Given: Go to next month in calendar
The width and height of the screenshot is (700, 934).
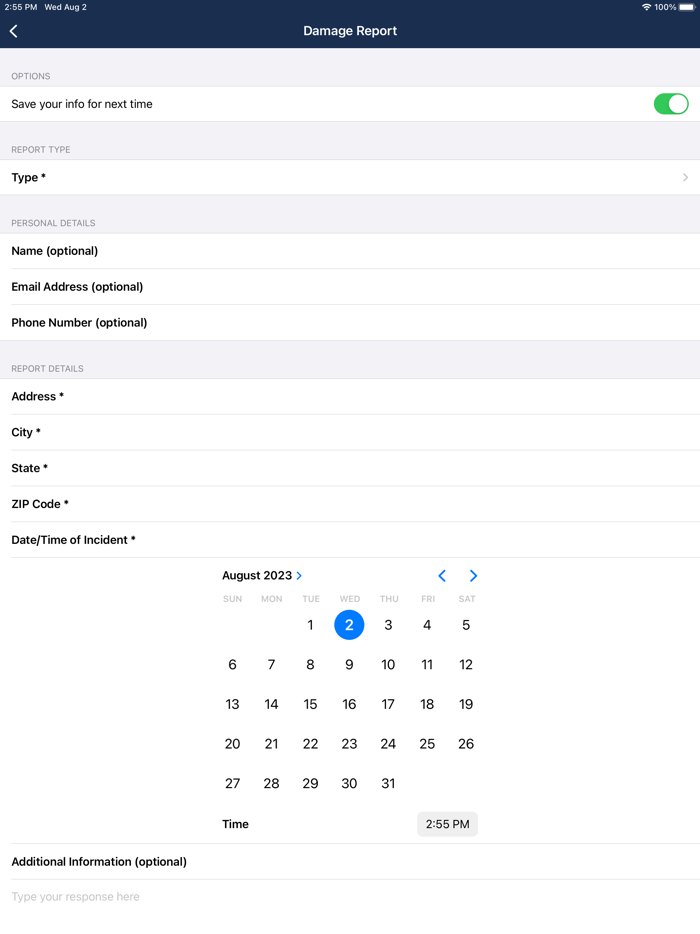Looking at the screenshot, I should pyautogui.click(x=473, y=575).
